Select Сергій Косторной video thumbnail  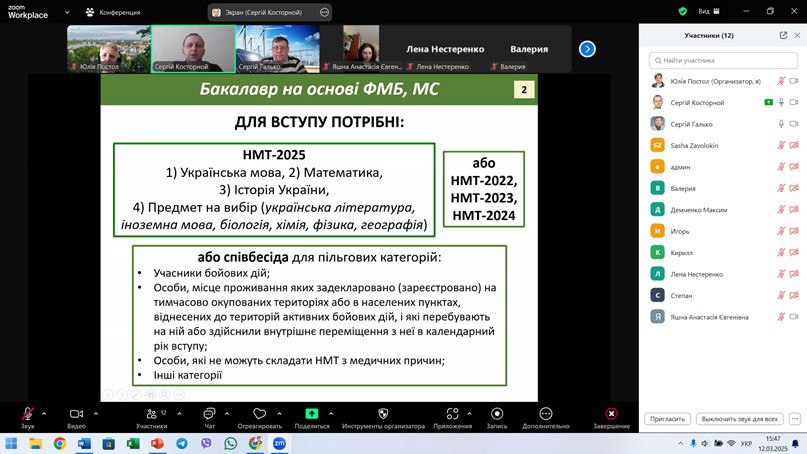click(194, 49)
